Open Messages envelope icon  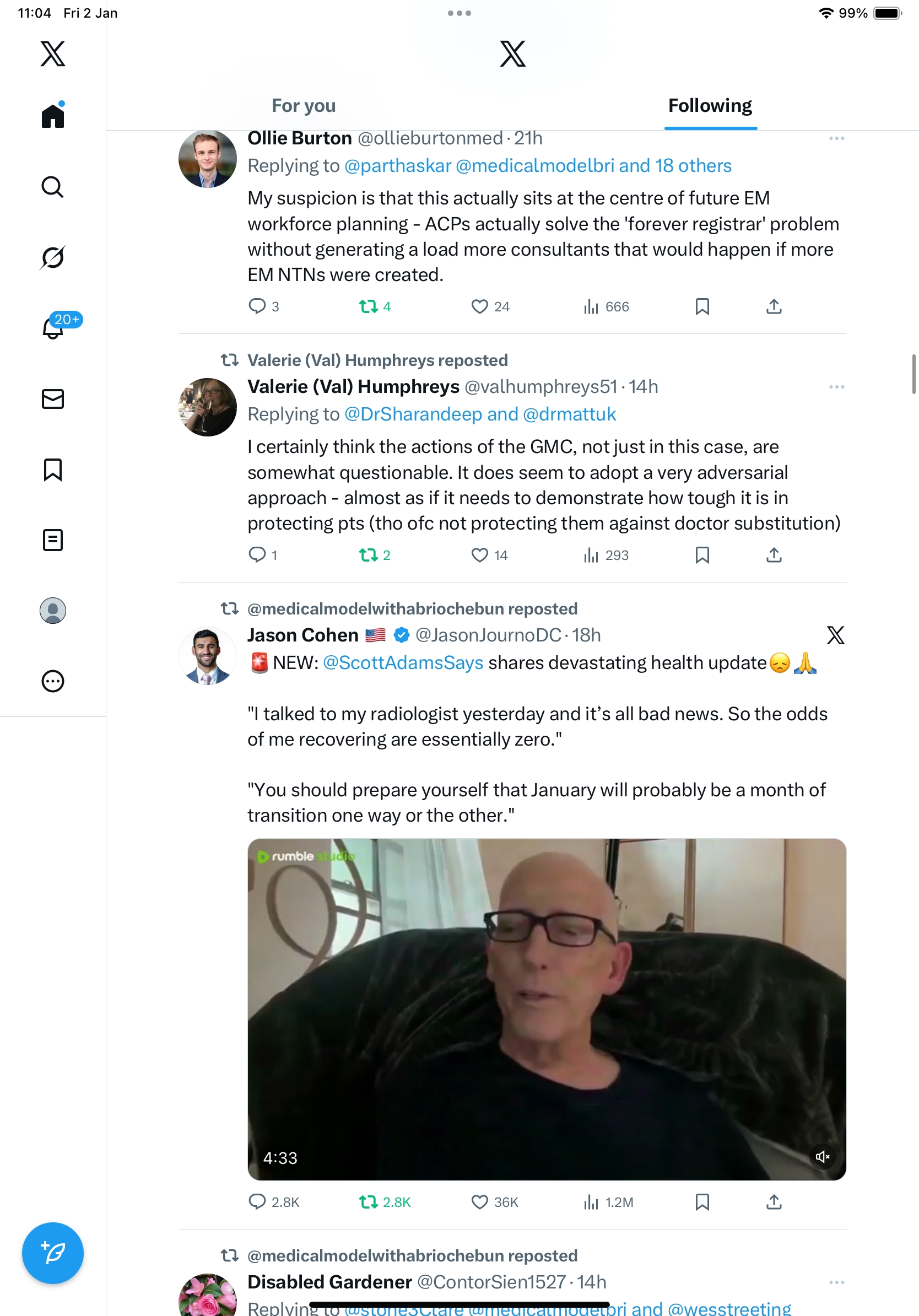click(x=53, y=399)
